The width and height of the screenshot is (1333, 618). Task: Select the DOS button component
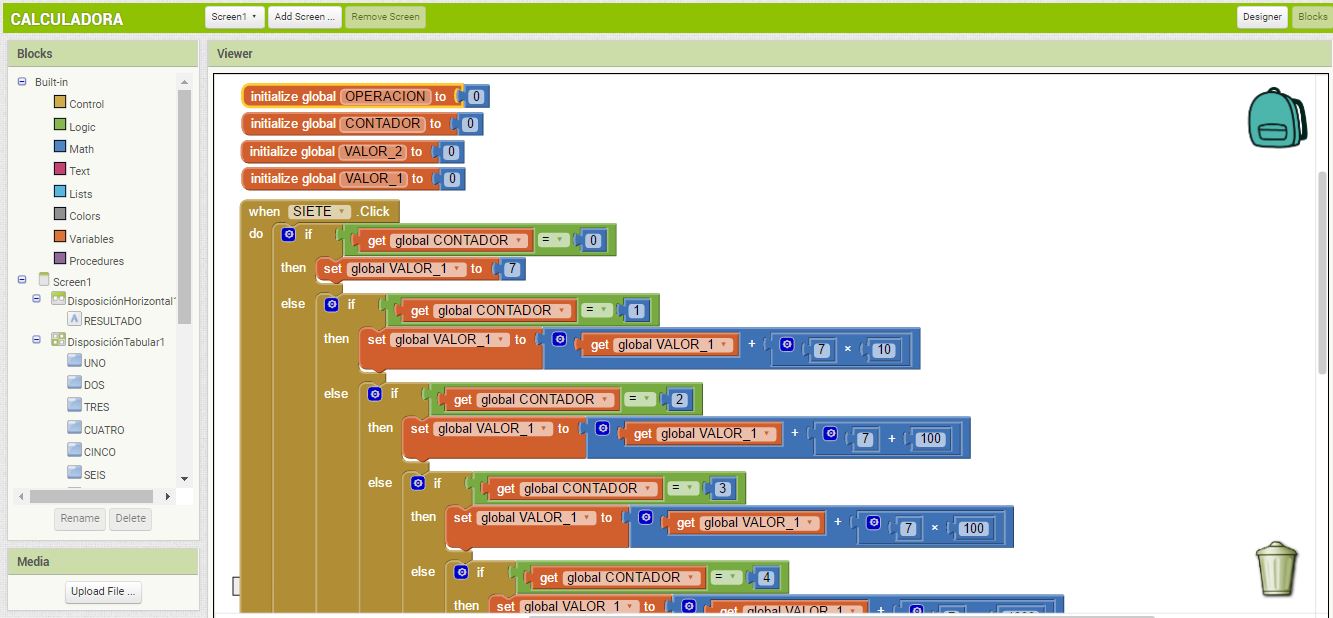coord(94,385)
